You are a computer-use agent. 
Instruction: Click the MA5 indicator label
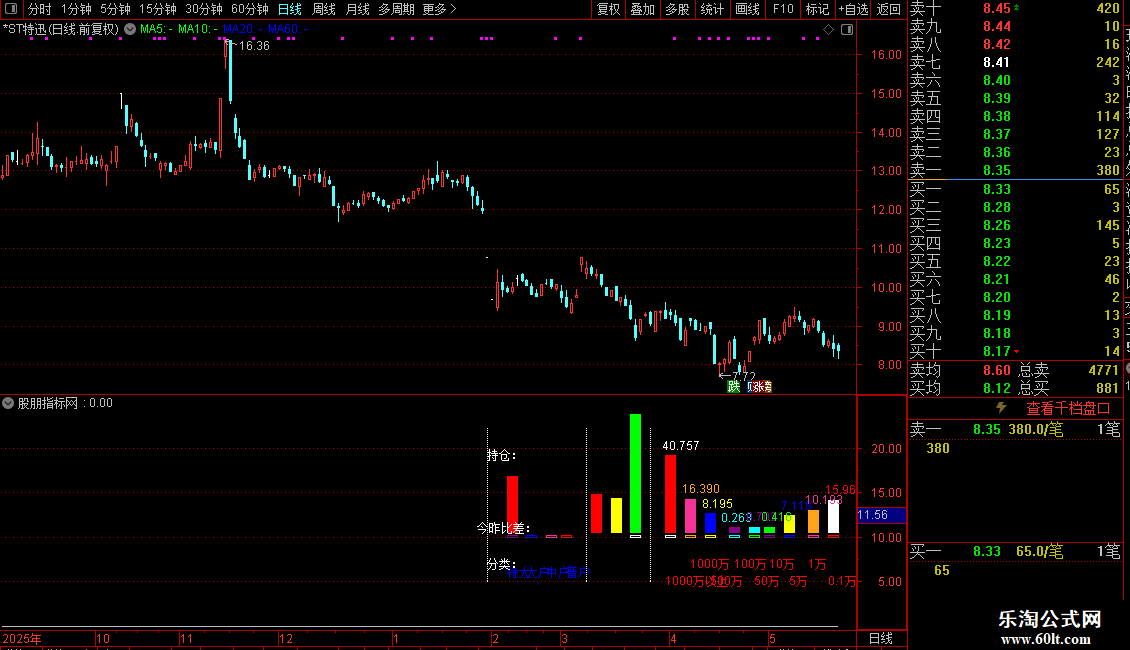(155, 29)
